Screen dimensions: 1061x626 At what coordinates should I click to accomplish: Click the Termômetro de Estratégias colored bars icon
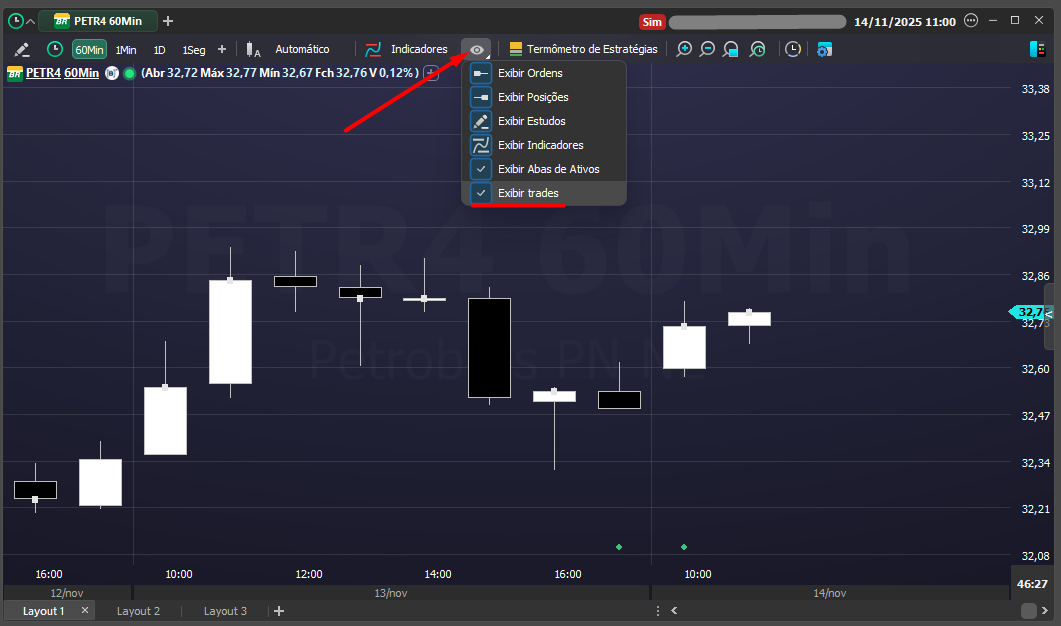[x=516, y=49]
